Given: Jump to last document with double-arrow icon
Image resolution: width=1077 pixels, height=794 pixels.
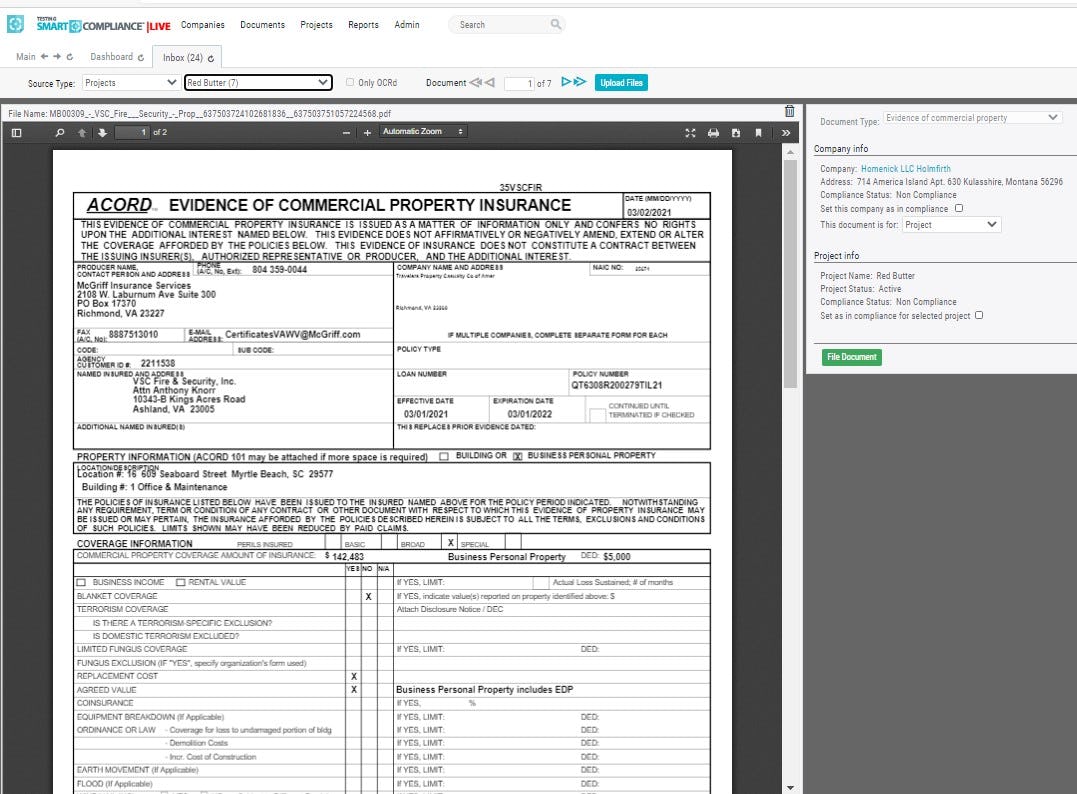Looking at the screenshot, I should [581, 83].
